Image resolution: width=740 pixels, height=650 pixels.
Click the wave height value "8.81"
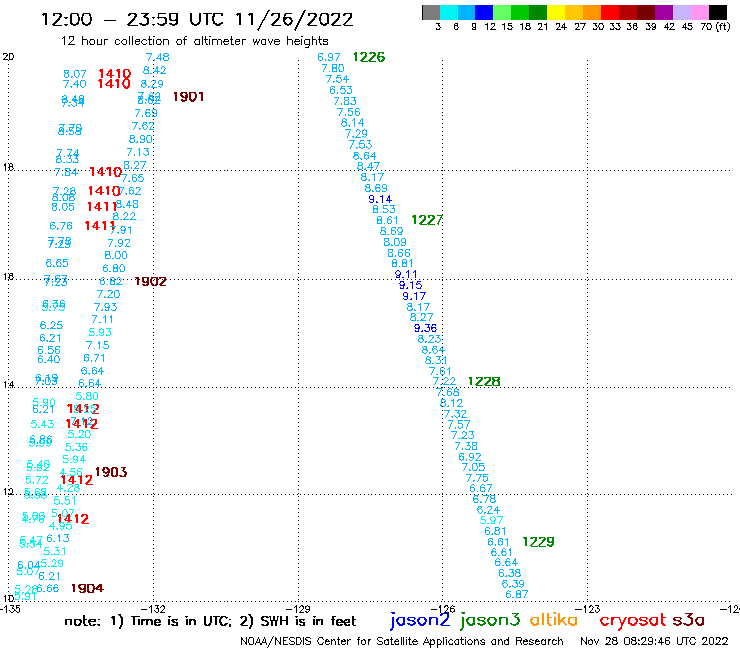pos(403,263)
